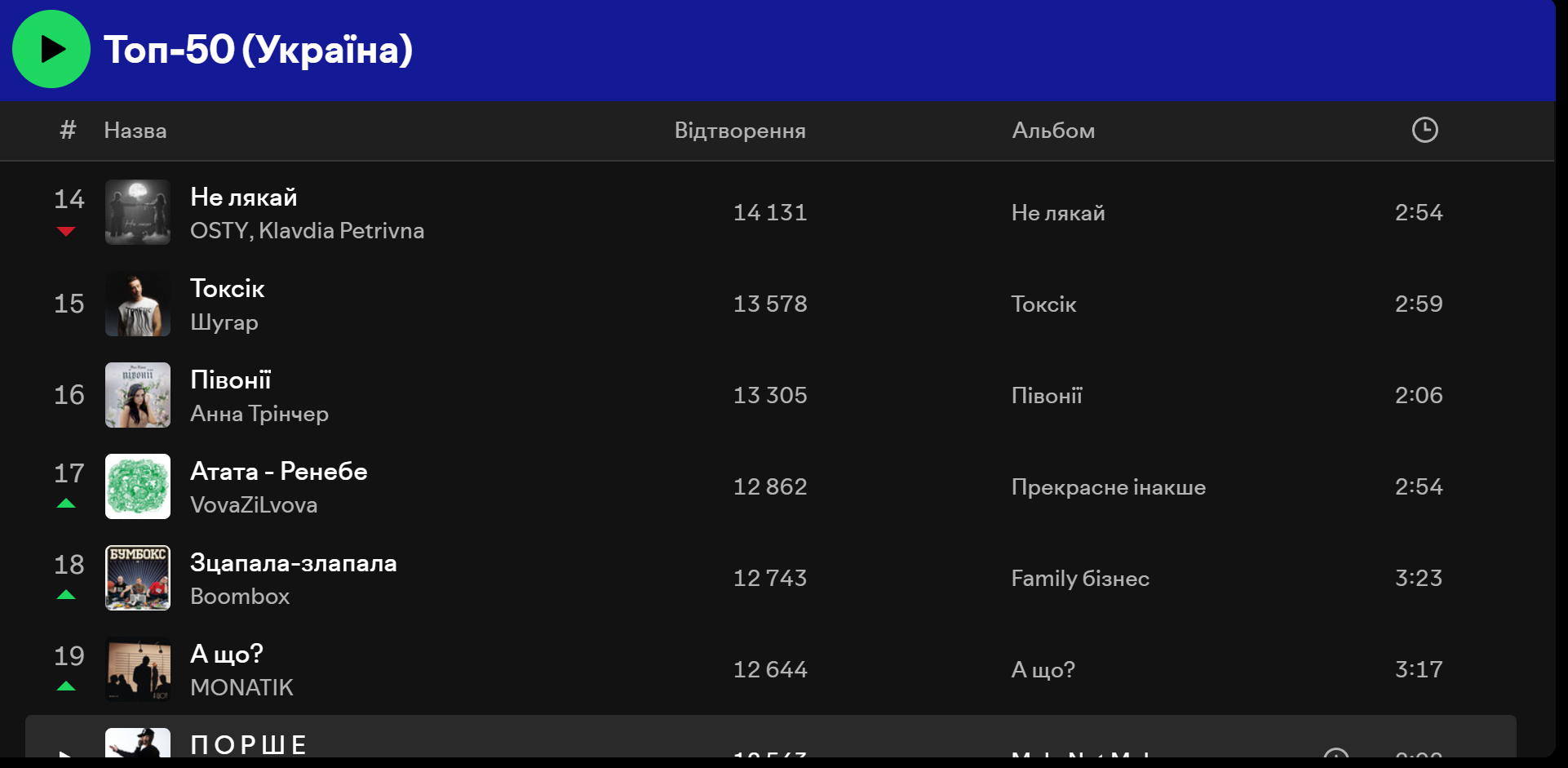Go to Анна Трінчер artist page
The image size is (1568, 768).
coord(259,414)
